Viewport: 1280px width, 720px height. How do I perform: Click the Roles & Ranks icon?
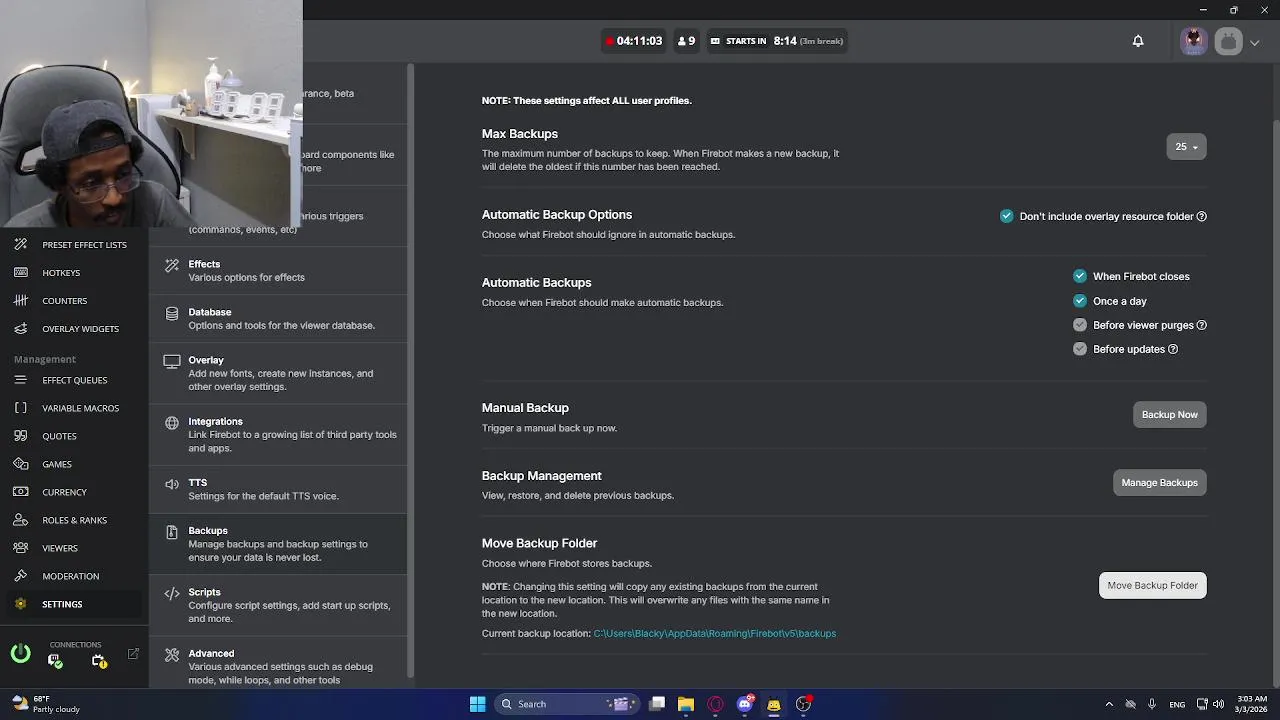click(x=20, y=520)
